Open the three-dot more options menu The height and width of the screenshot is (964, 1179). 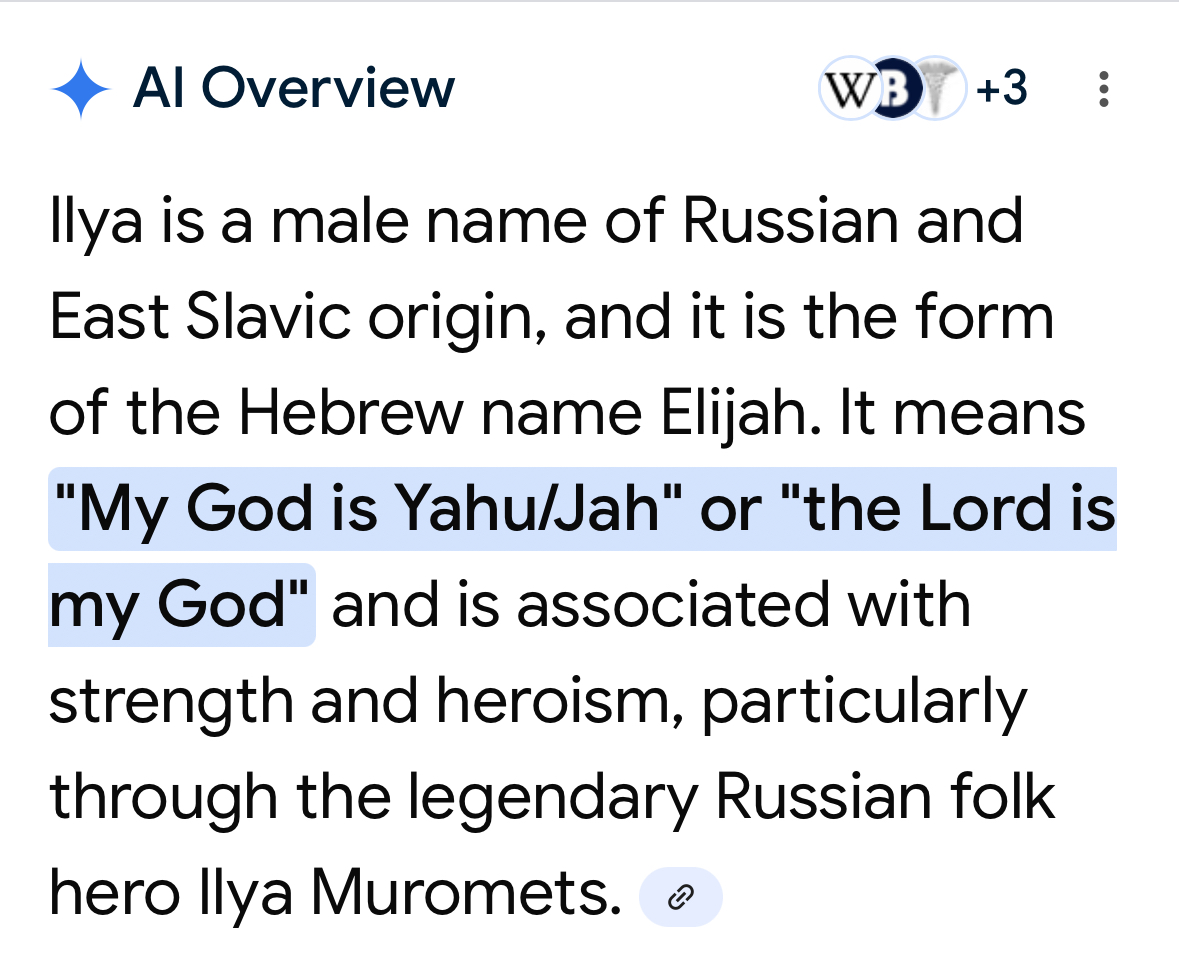pos(1103,90)
